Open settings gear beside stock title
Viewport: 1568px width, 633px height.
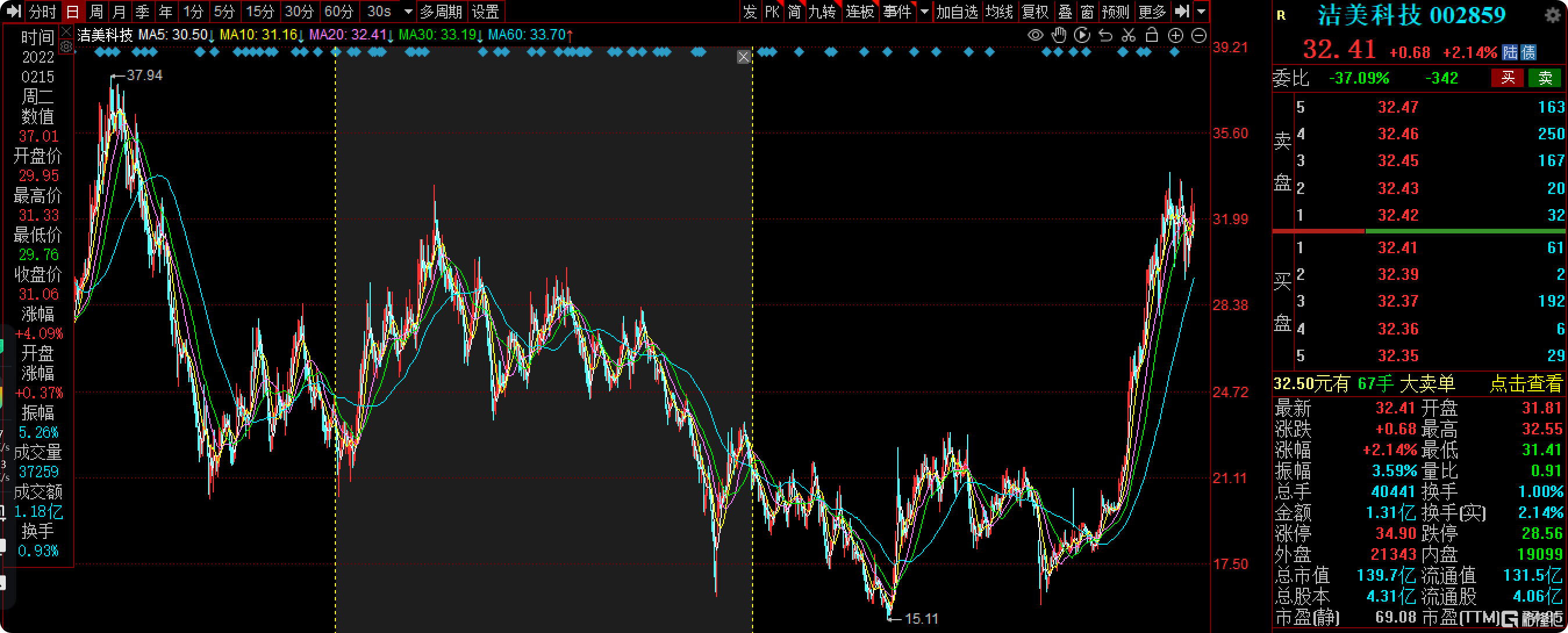pyautogui.click(x=1552, y=15)
